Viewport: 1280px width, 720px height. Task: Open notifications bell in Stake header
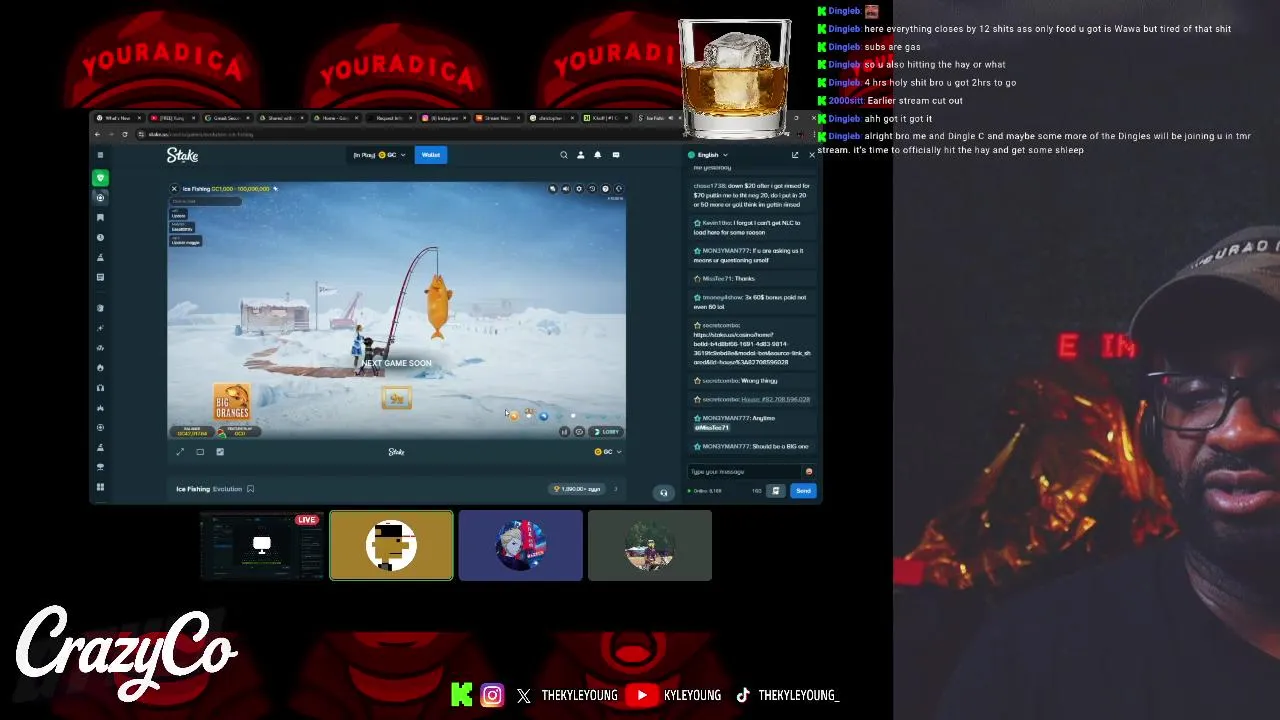[598, 155]
